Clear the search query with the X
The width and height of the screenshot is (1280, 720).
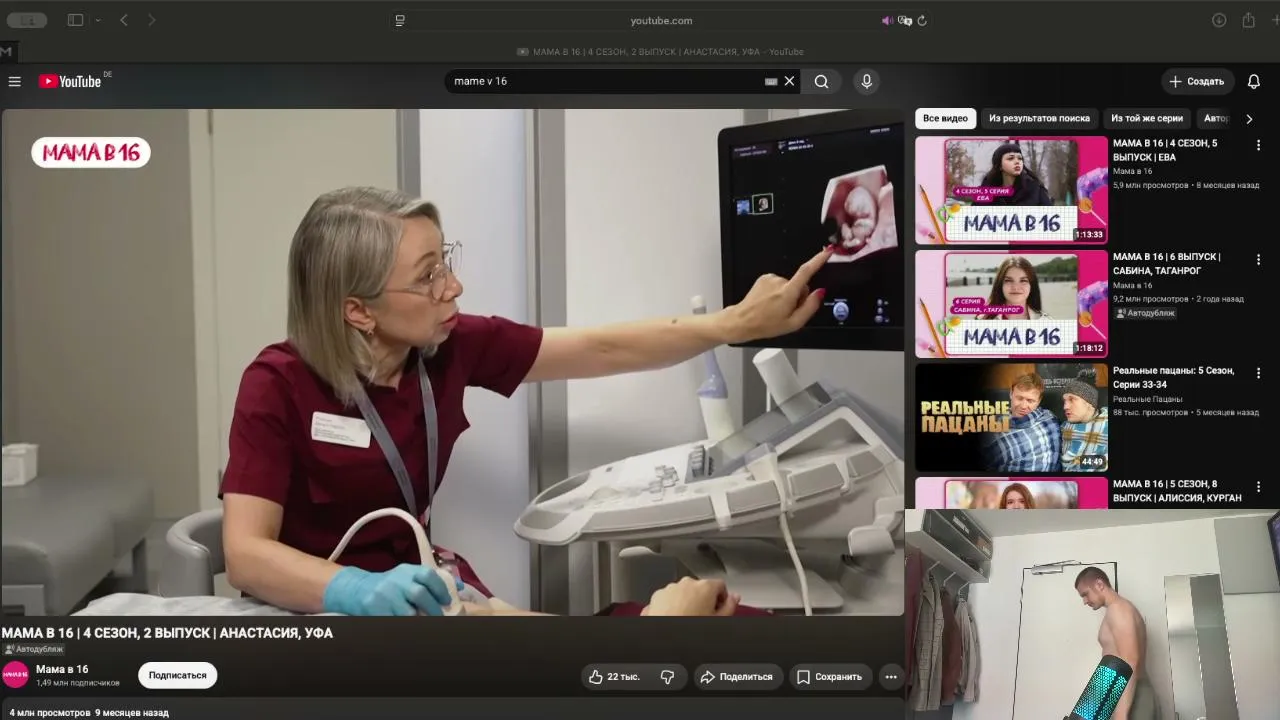pos(789,81)
